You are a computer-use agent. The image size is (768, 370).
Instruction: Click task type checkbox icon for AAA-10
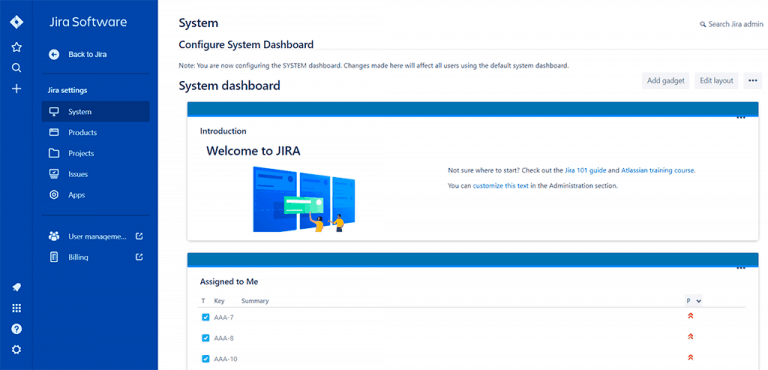(x=206, y=358)
